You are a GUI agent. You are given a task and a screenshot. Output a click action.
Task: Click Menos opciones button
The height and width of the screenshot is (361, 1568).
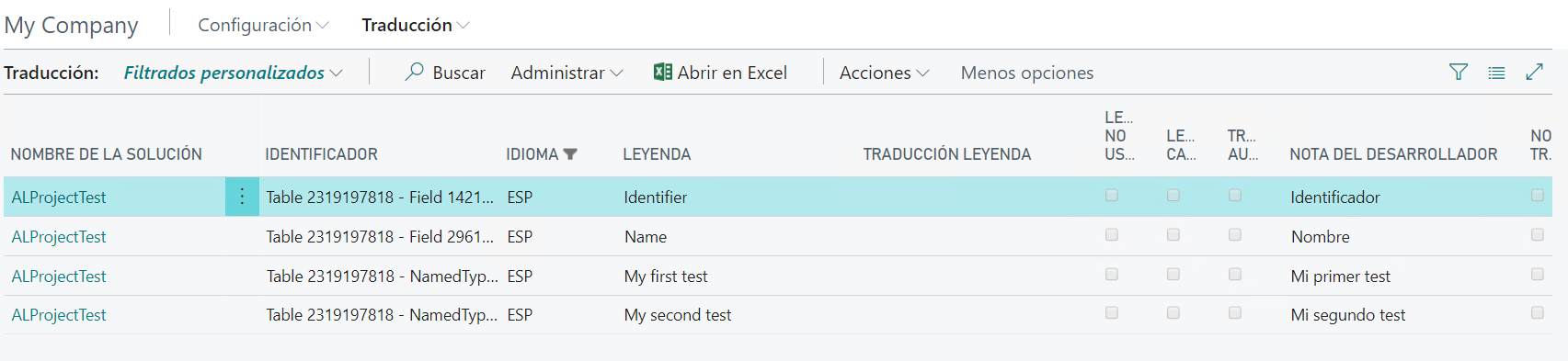(x=1027, y=73)
